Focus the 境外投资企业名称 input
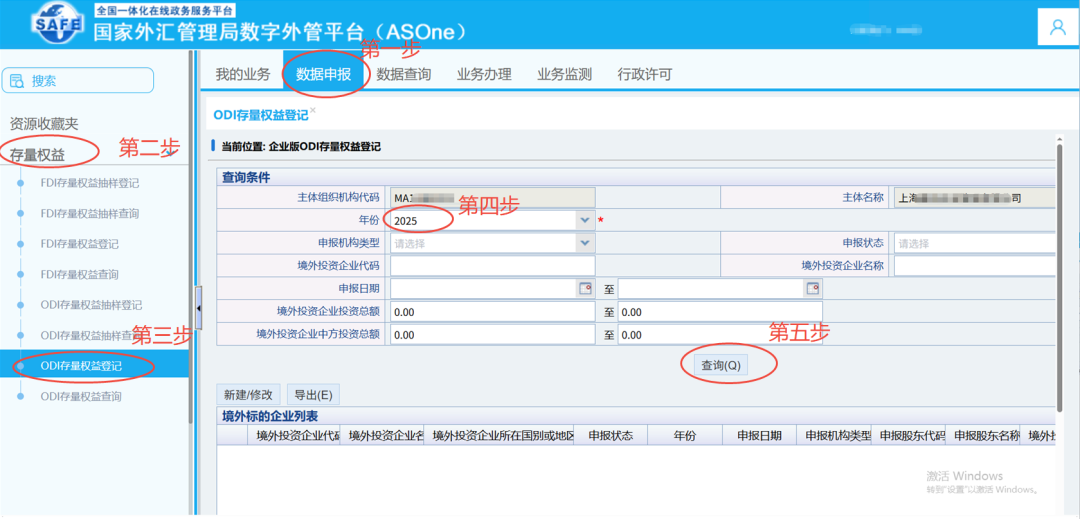Viewport: 1080px width, 519px height. point(975,266)
